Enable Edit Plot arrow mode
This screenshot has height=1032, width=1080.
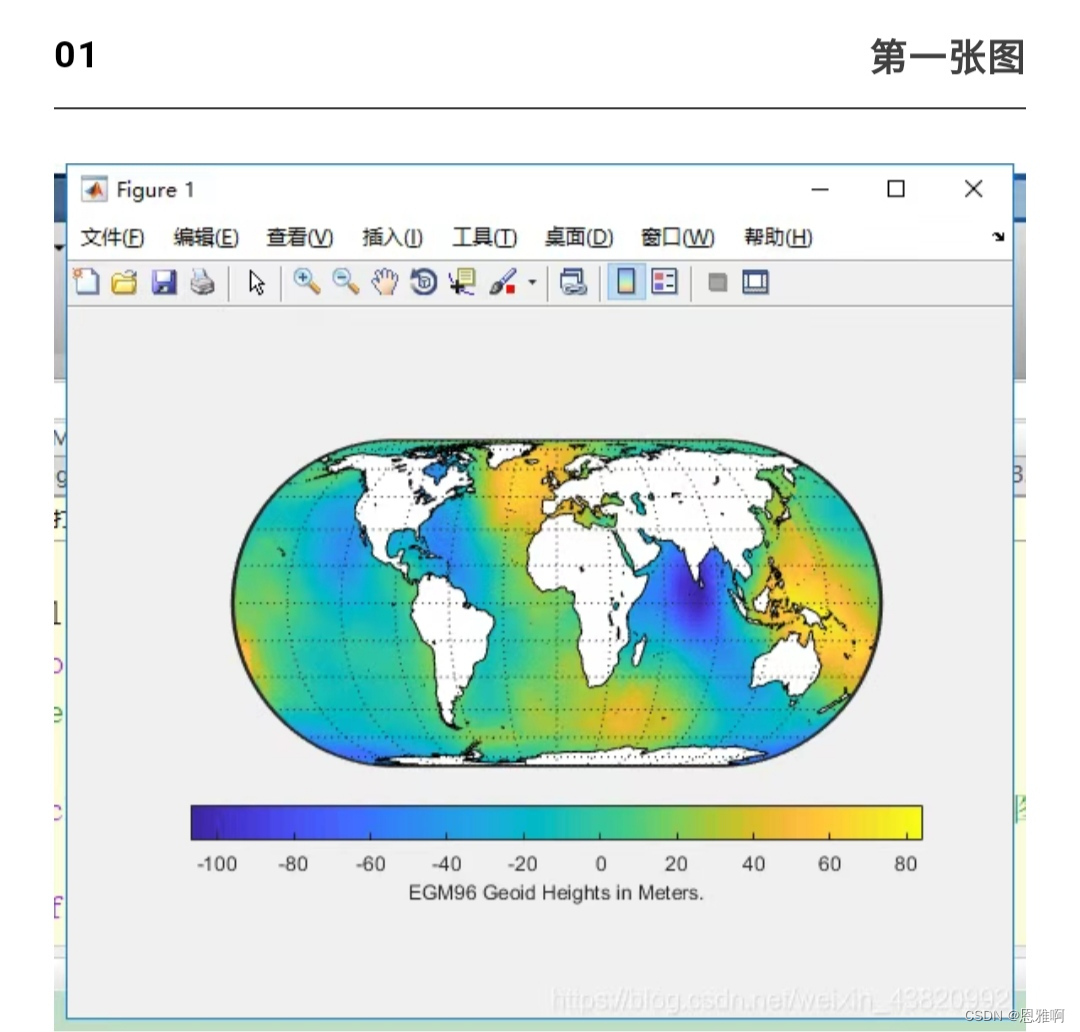click(x=256, y=282)
